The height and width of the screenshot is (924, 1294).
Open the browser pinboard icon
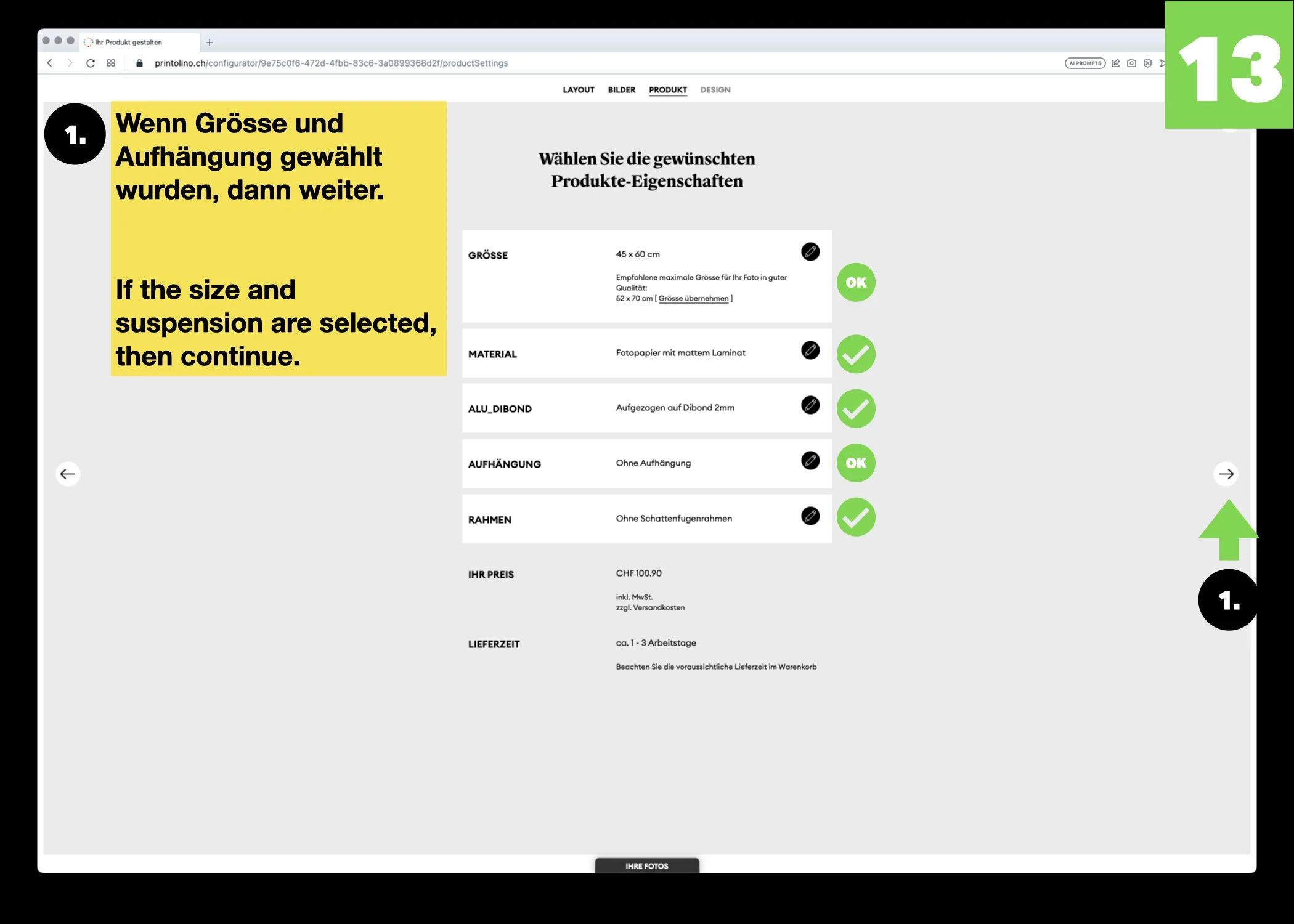[1115, 63]
